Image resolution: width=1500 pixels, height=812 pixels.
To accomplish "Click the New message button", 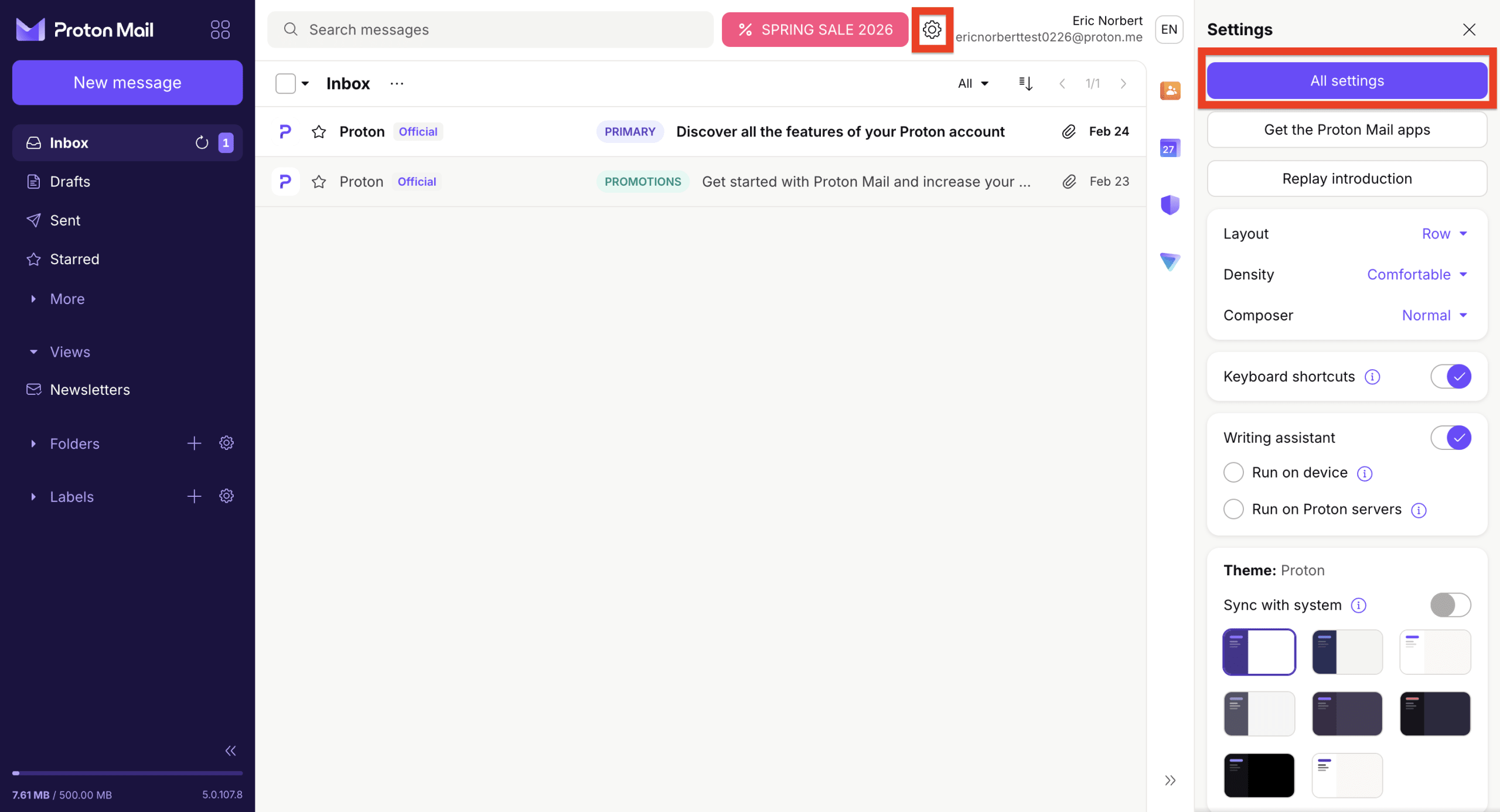I will (x=127, y=83).
